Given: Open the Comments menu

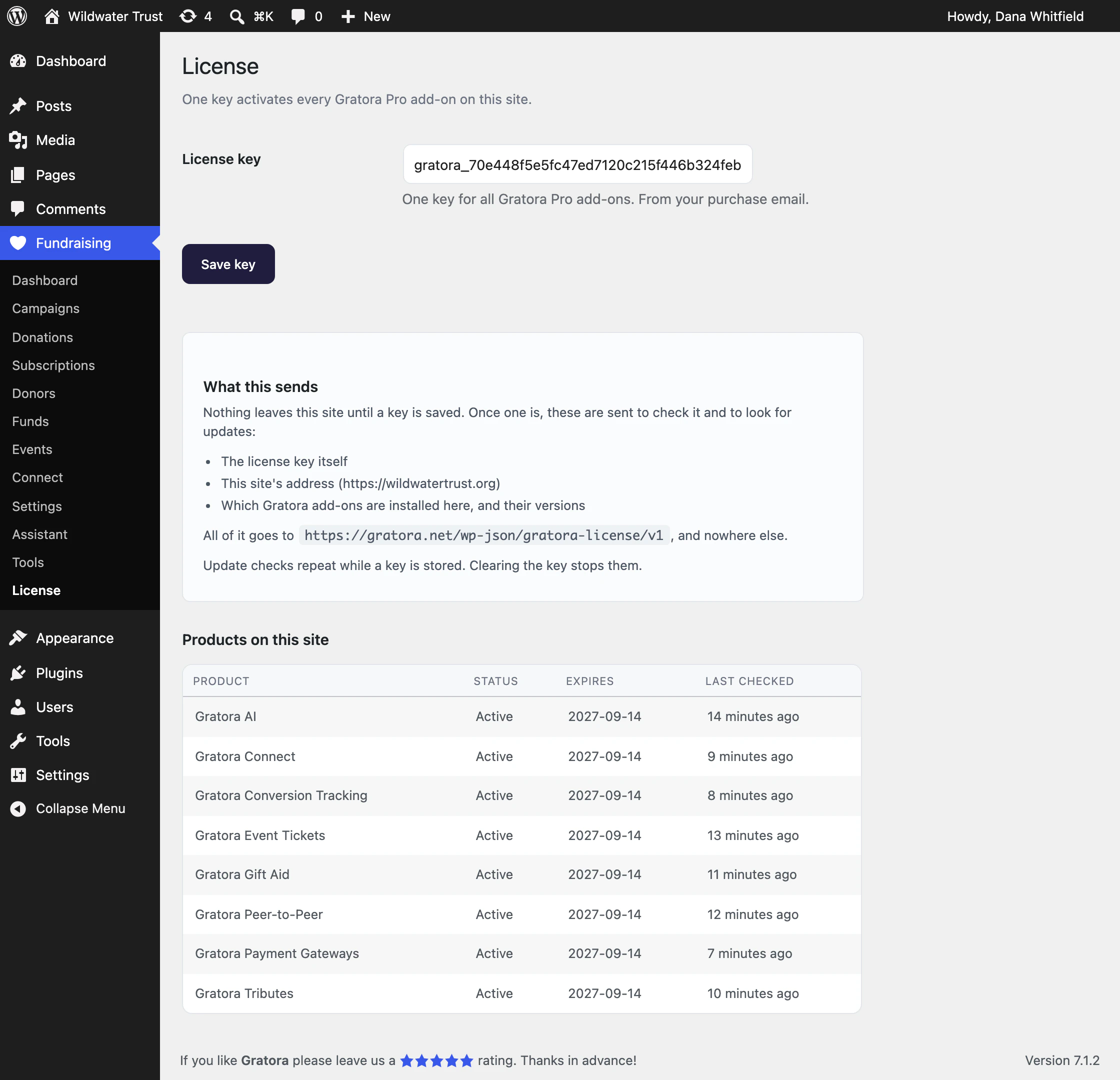Looking at the screenshot, I should coord(80,209).
